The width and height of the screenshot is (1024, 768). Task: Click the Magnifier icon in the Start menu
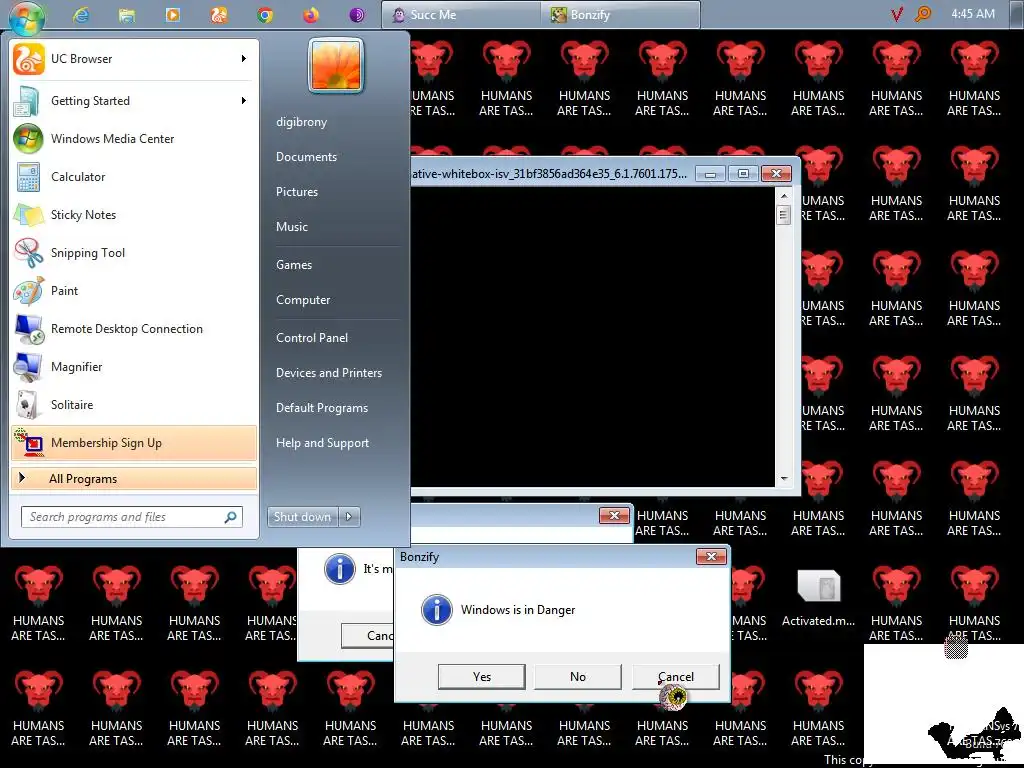click(x=29, y=367)
